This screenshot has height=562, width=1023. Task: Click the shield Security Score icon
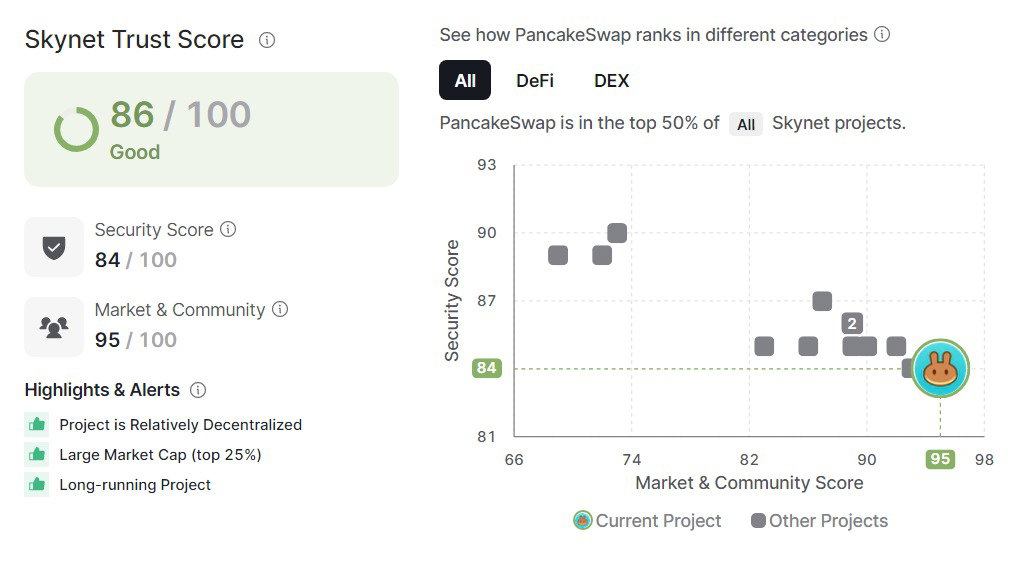tap(54, 247)
